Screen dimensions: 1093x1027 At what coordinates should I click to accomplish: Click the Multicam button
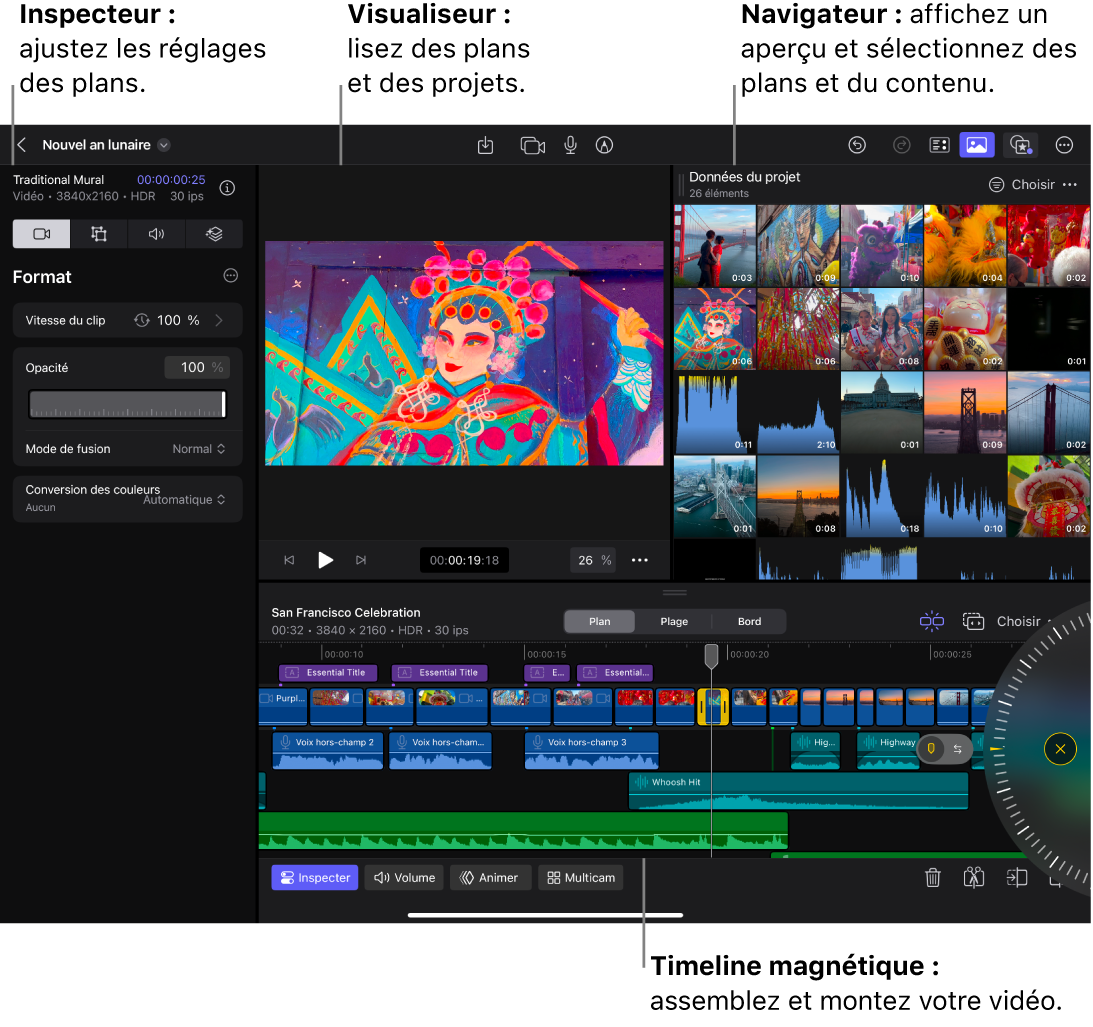(x=580, y=878)
